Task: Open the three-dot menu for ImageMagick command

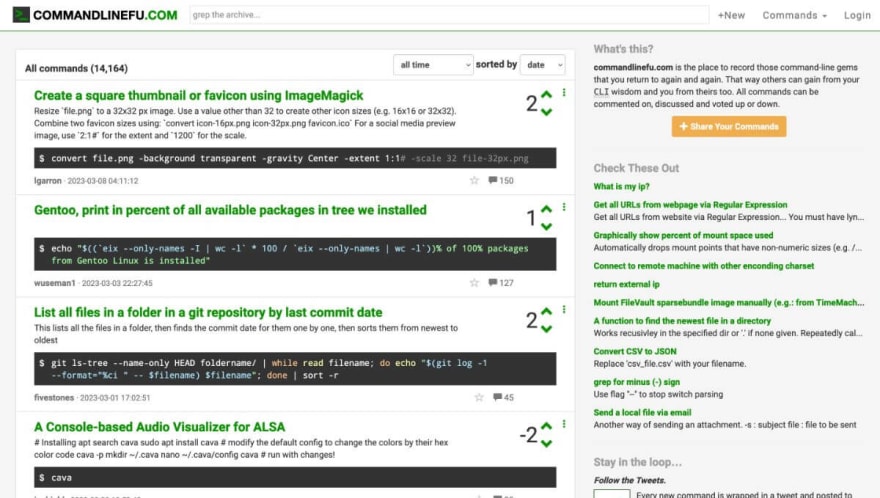Action: pos(564,93)
